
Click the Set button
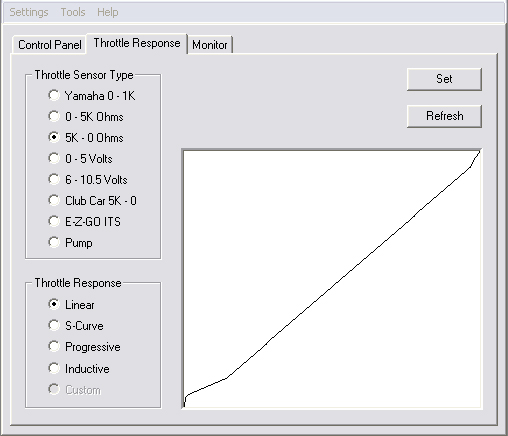point(444,79)
